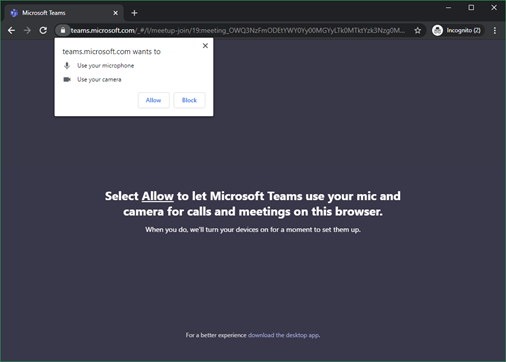Maximize the Chrome window
Screen dimensions: 506x362
coord(471,7)
